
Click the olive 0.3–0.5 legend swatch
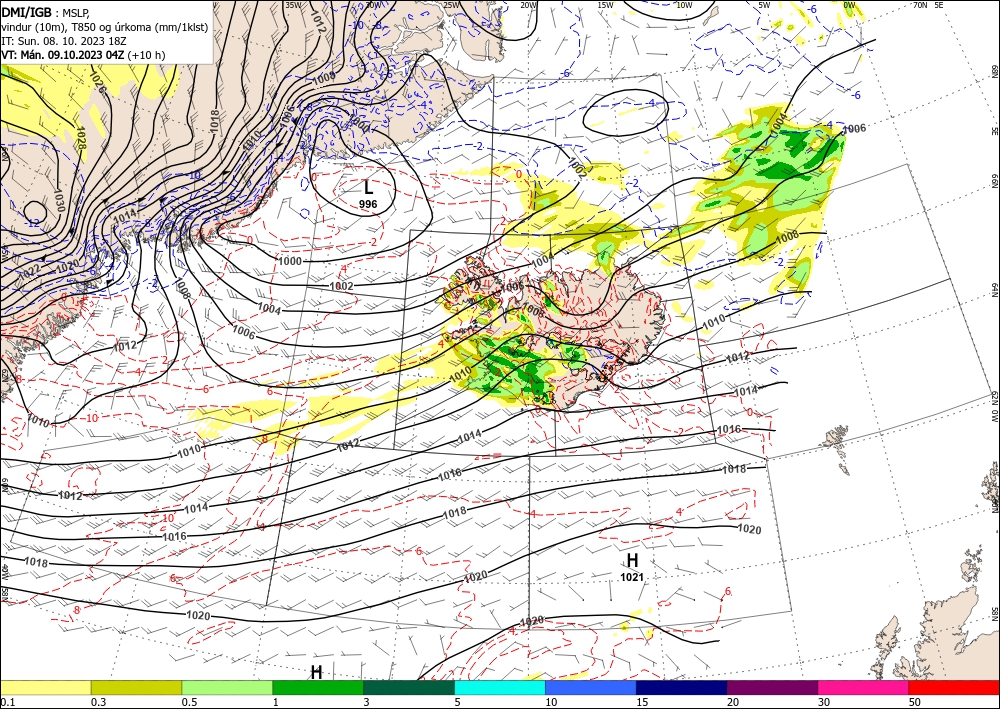[x=136, y=687]
